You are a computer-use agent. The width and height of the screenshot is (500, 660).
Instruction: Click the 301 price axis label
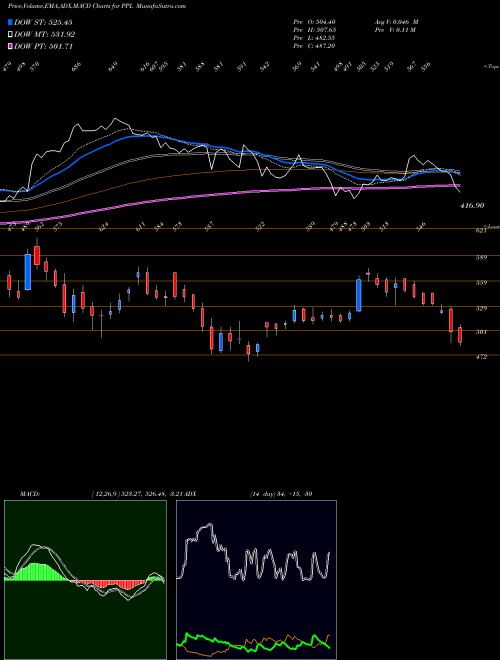pyautogui.click(x=482, y=332)
